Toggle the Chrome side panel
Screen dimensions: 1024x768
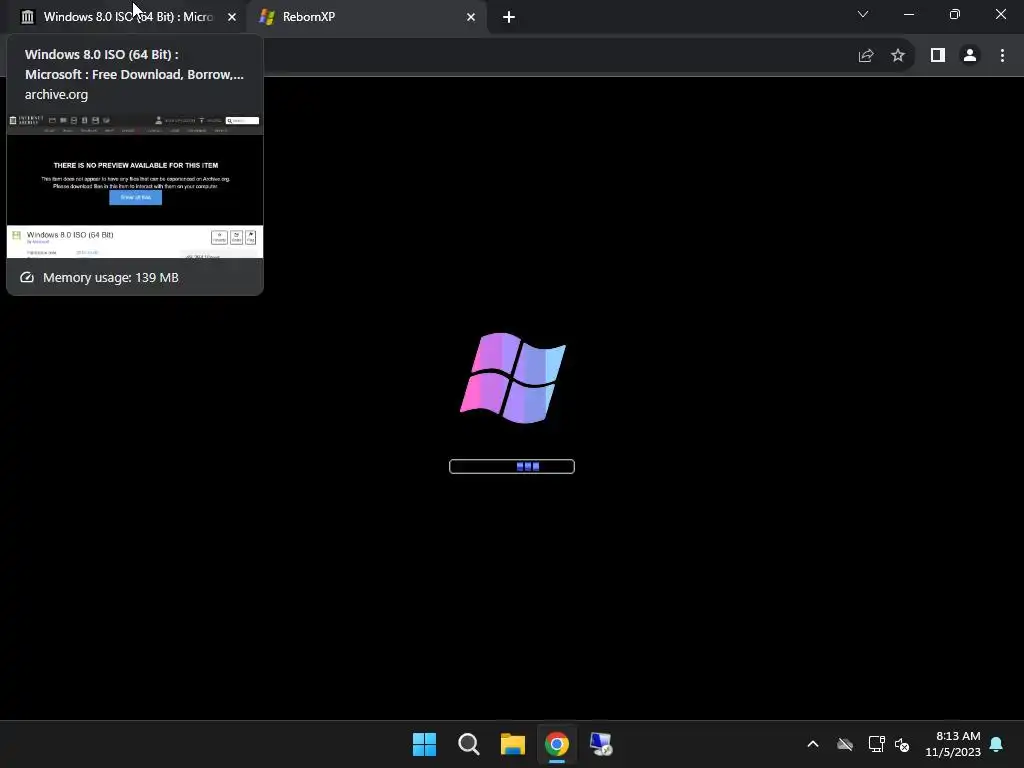click(x=938, y=56)
